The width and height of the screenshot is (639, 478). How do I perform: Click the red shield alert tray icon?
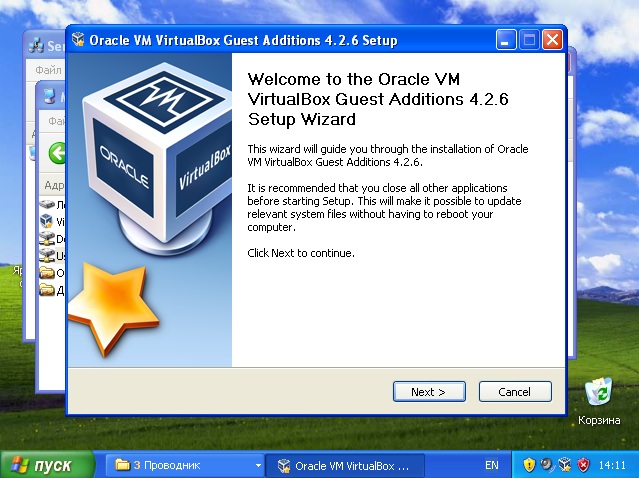[x=583, y=464]
